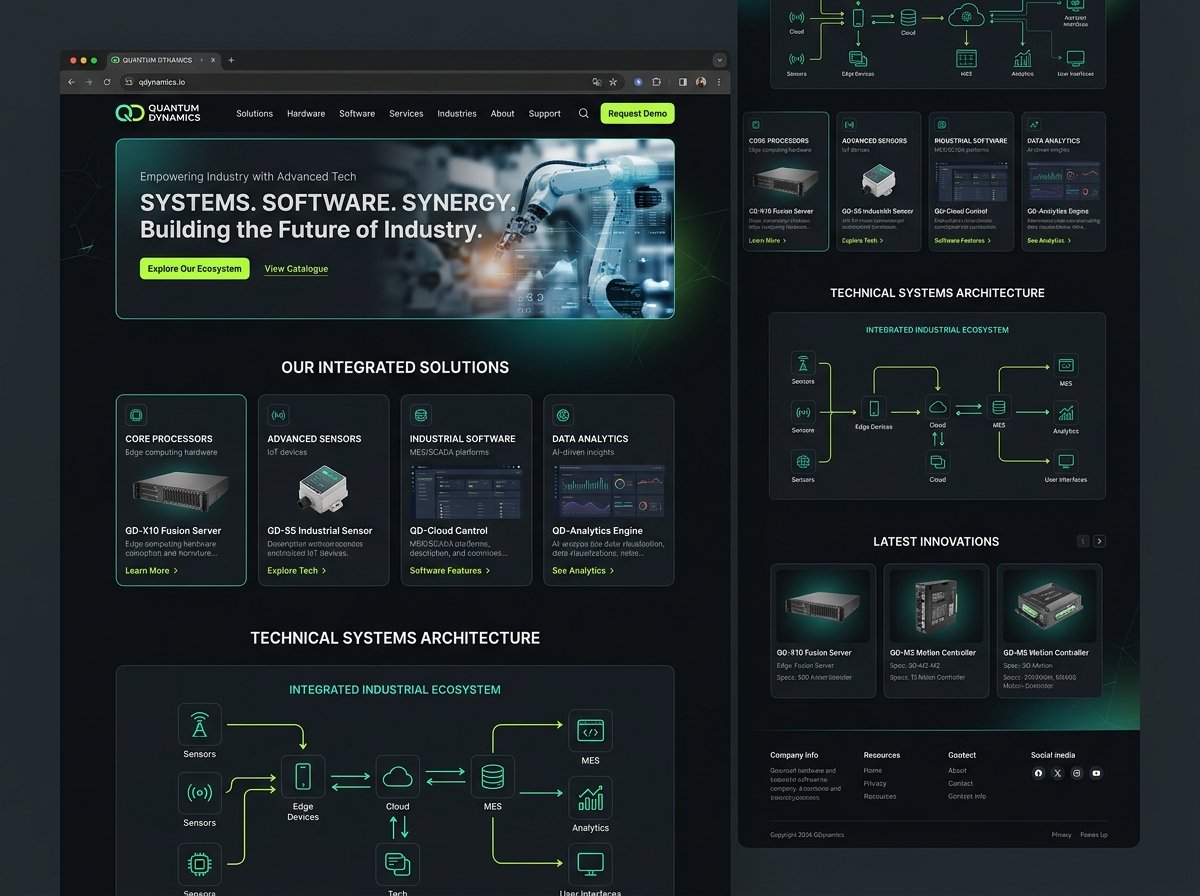
Task: Open the Hardware nav menu
Action: tap(306, 114)
